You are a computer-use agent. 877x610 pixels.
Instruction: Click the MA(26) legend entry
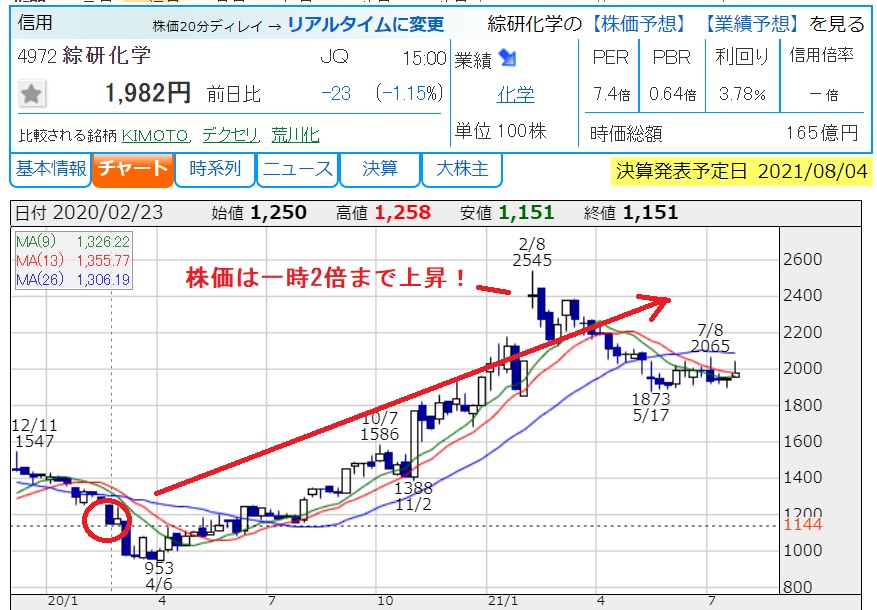[73, 279]
